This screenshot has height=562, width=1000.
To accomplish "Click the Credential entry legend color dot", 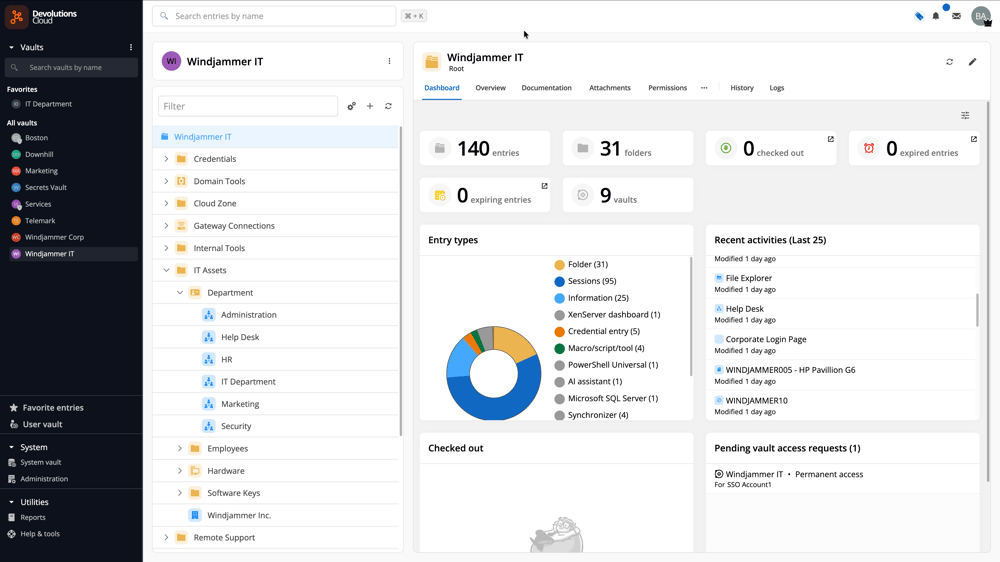I will [559, 332].
